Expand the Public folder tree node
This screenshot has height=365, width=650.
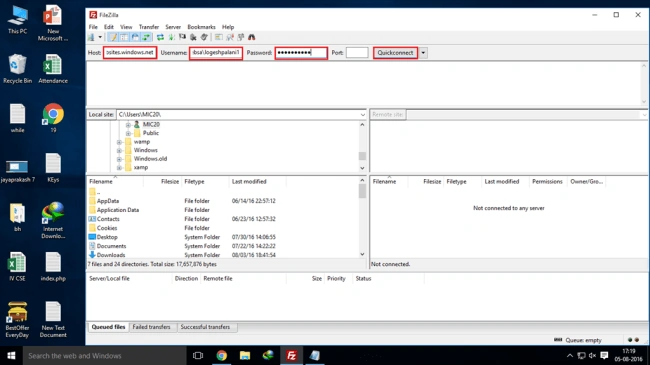click(128, 133)
